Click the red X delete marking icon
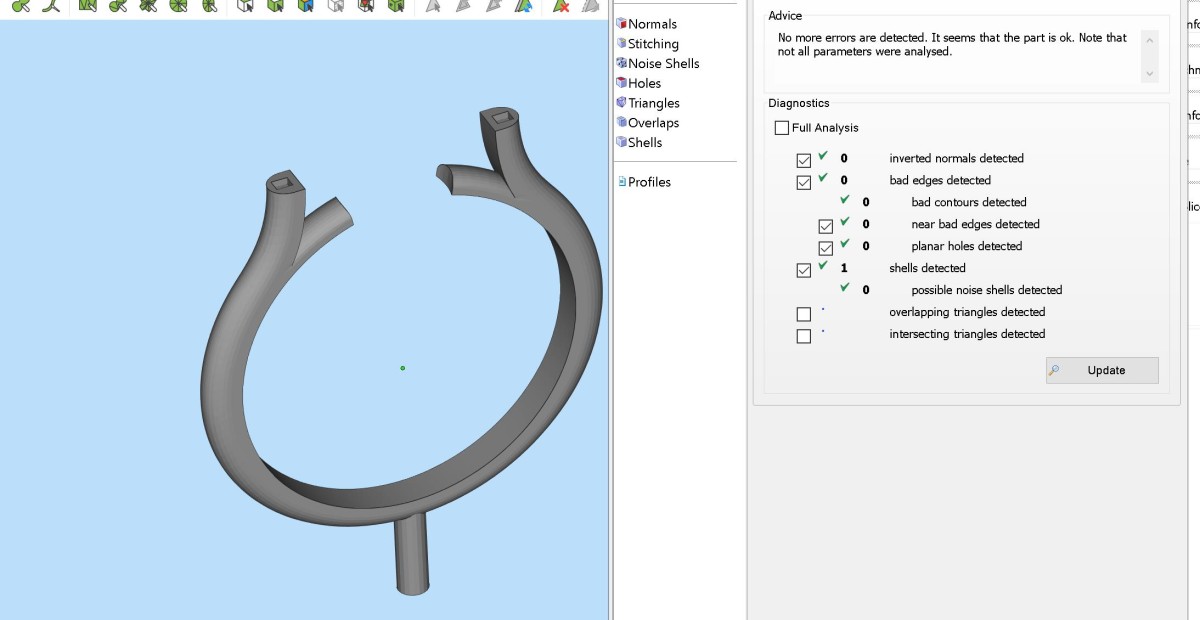Screen dimensions: 1200x620 tap(562, 6)
